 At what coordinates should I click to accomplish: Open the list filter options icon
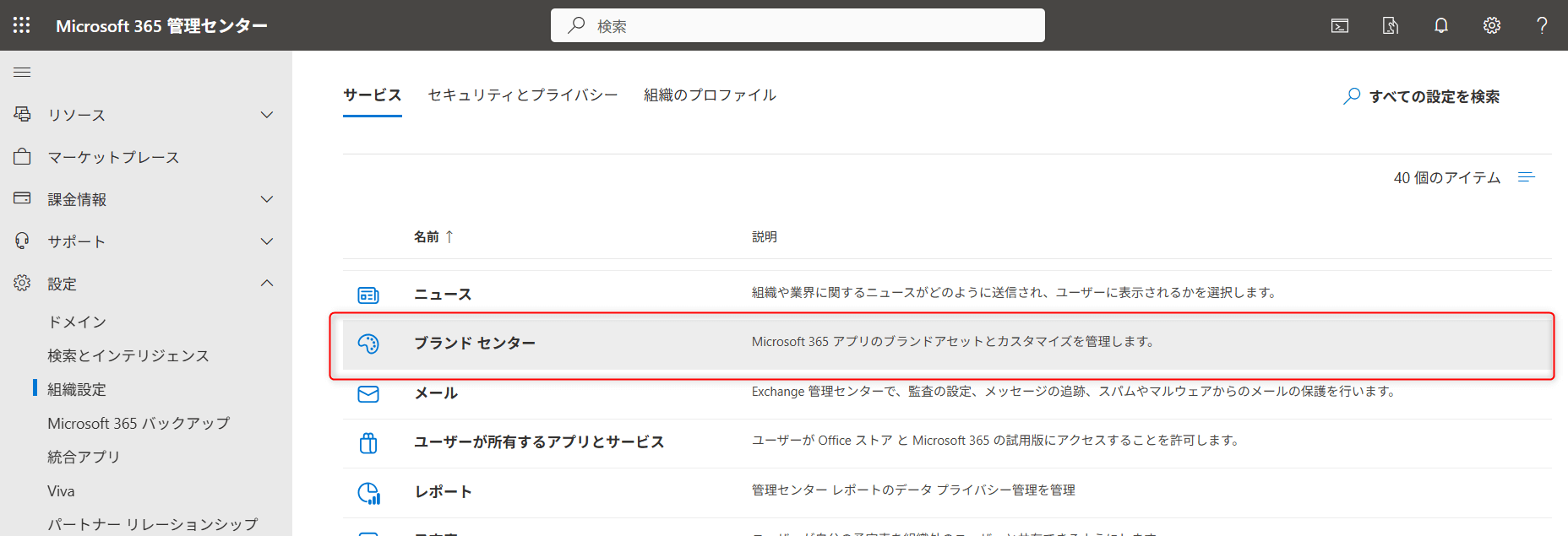point(1526,177)
